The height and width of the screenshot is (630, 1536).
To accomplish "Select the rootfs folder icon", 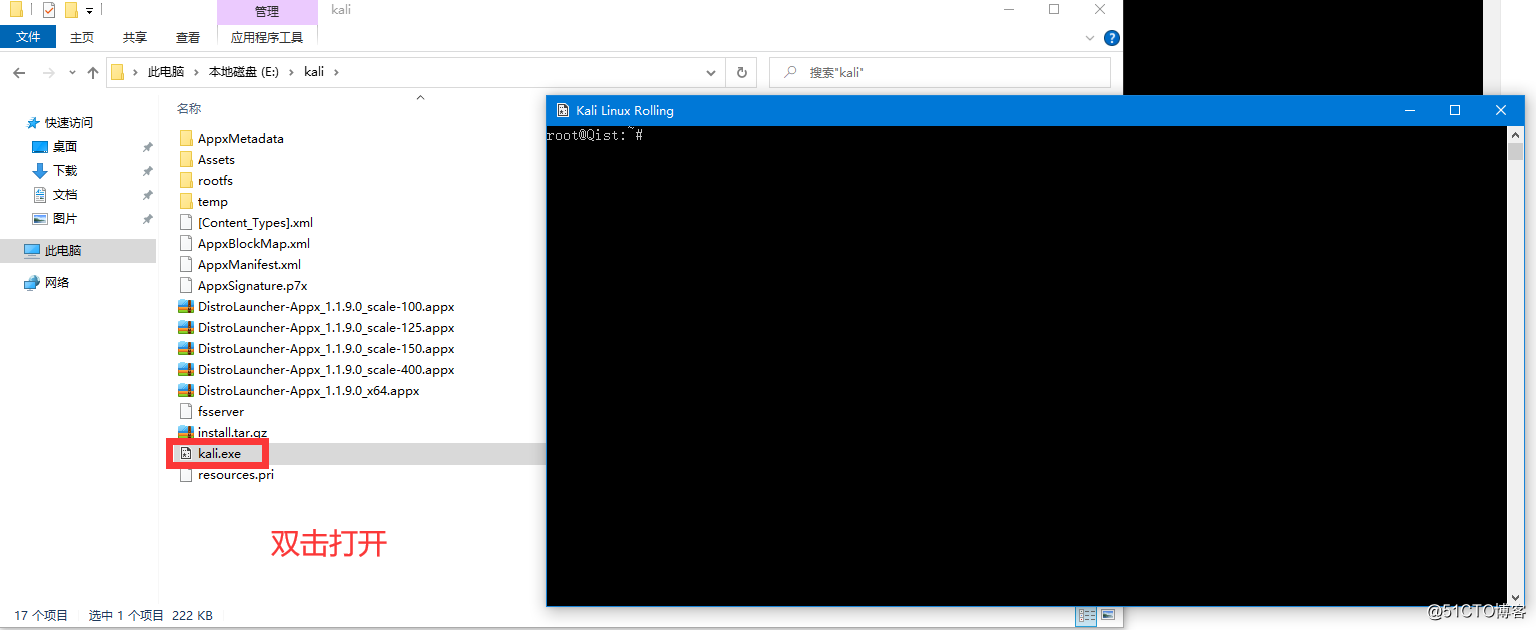I will [x=185, y=180].
